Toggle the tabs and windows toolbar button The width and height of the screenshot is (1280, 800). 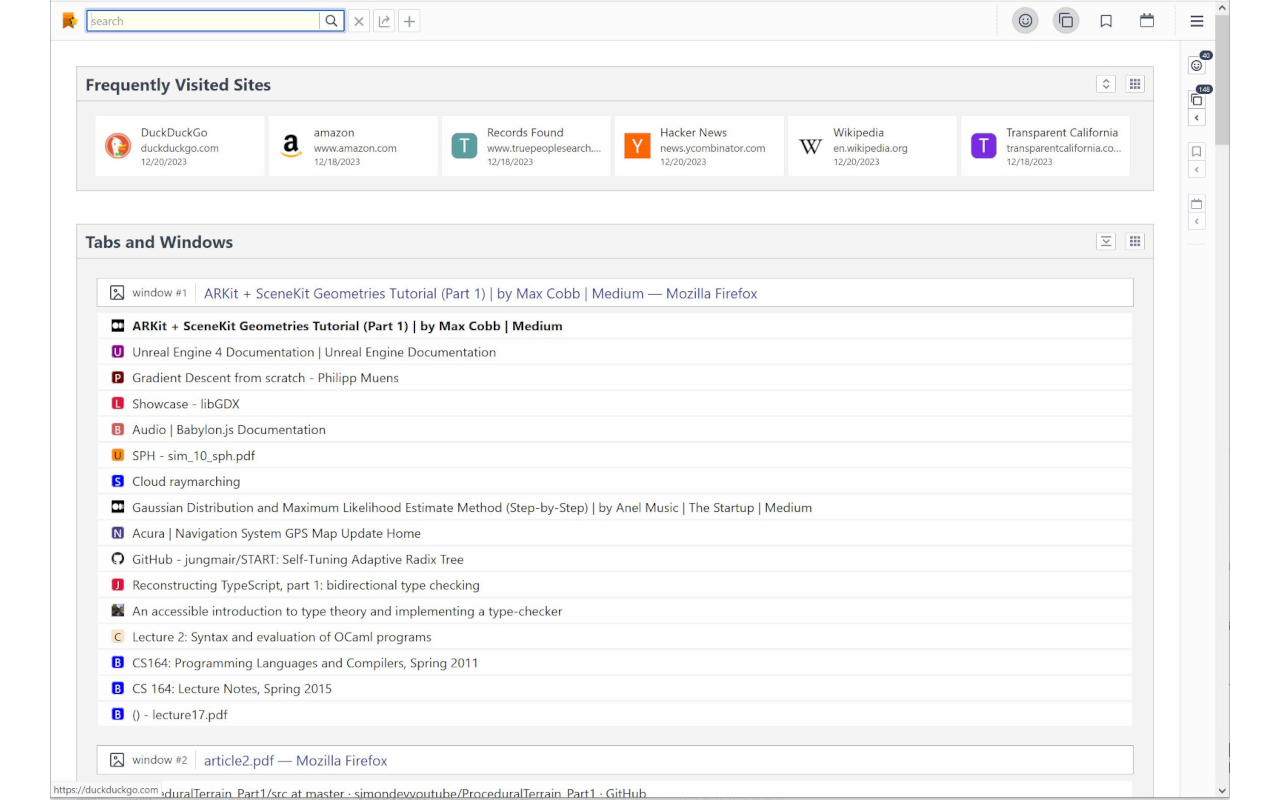click(1066, 21)
